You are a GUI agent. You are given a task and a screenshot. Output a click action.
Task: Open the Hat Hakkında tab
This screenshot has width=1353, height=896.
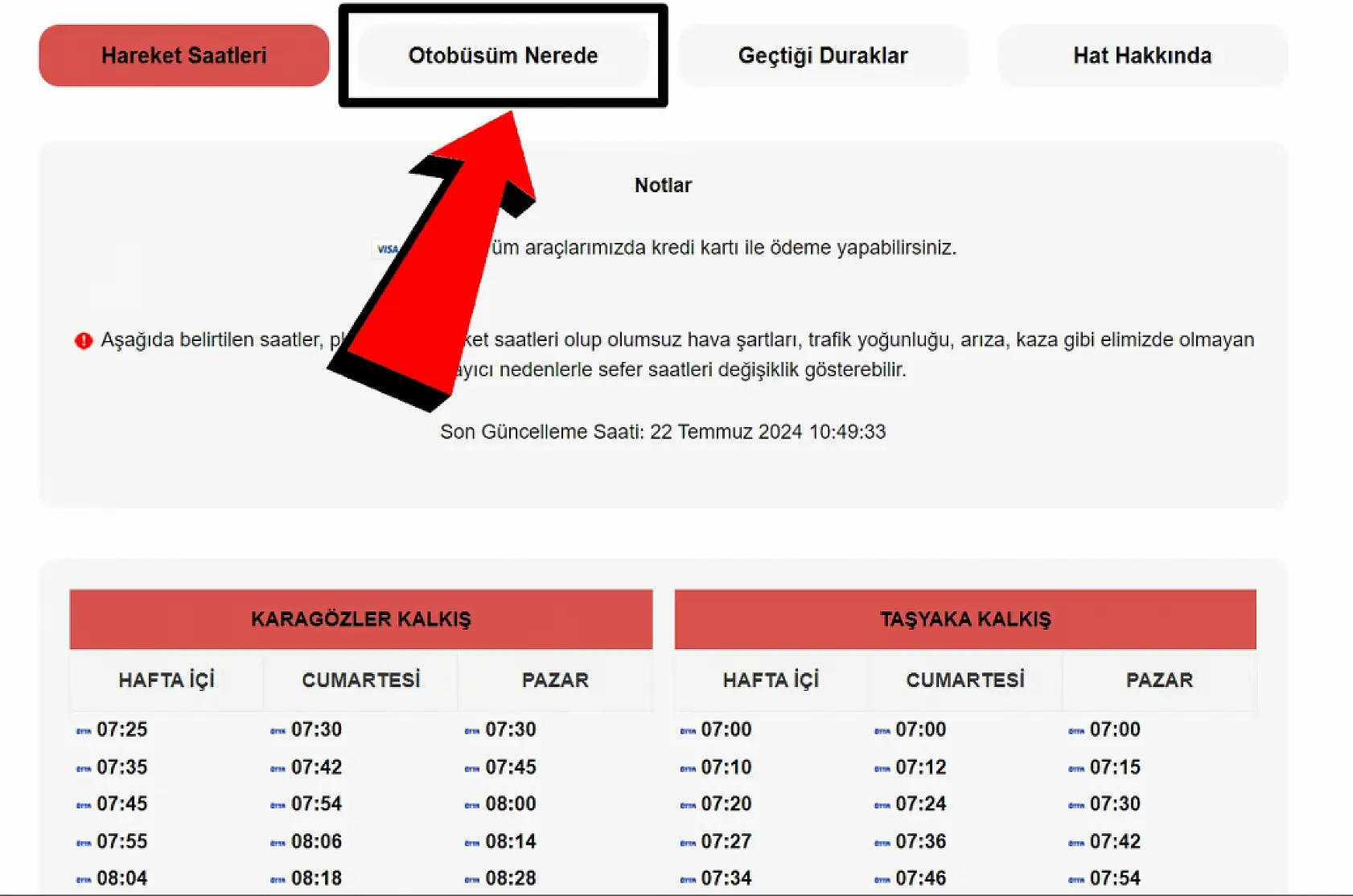1143,55
